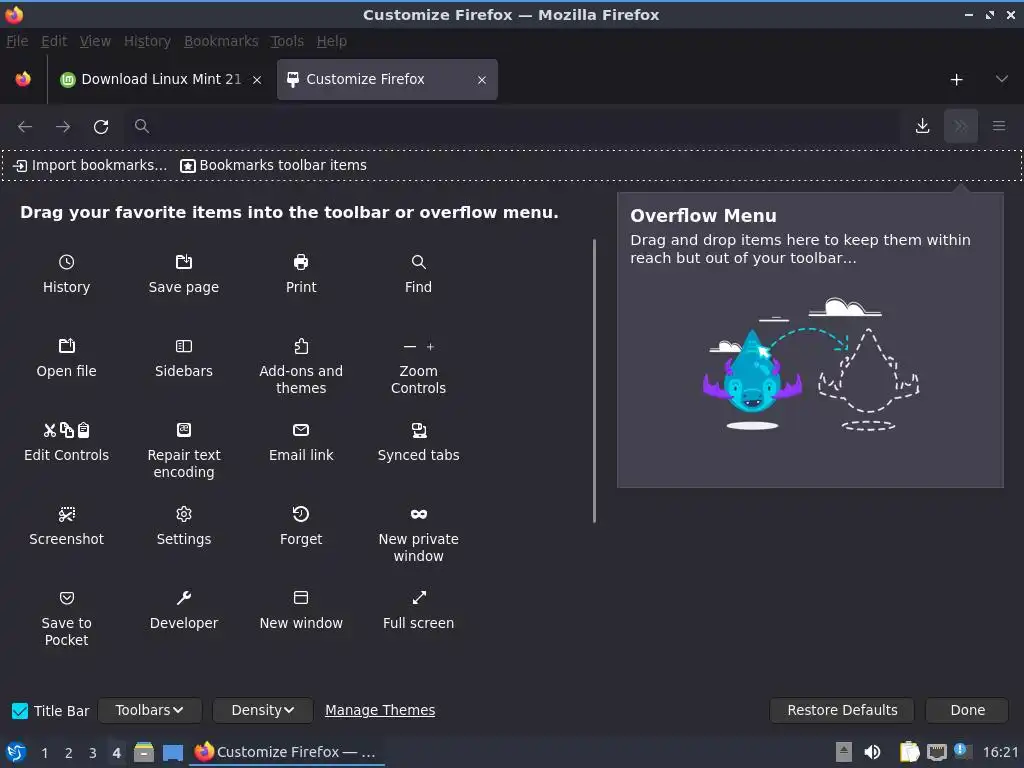Open the File menu
Viewport: 1024px width, 768px height.
tap(17, 41)
